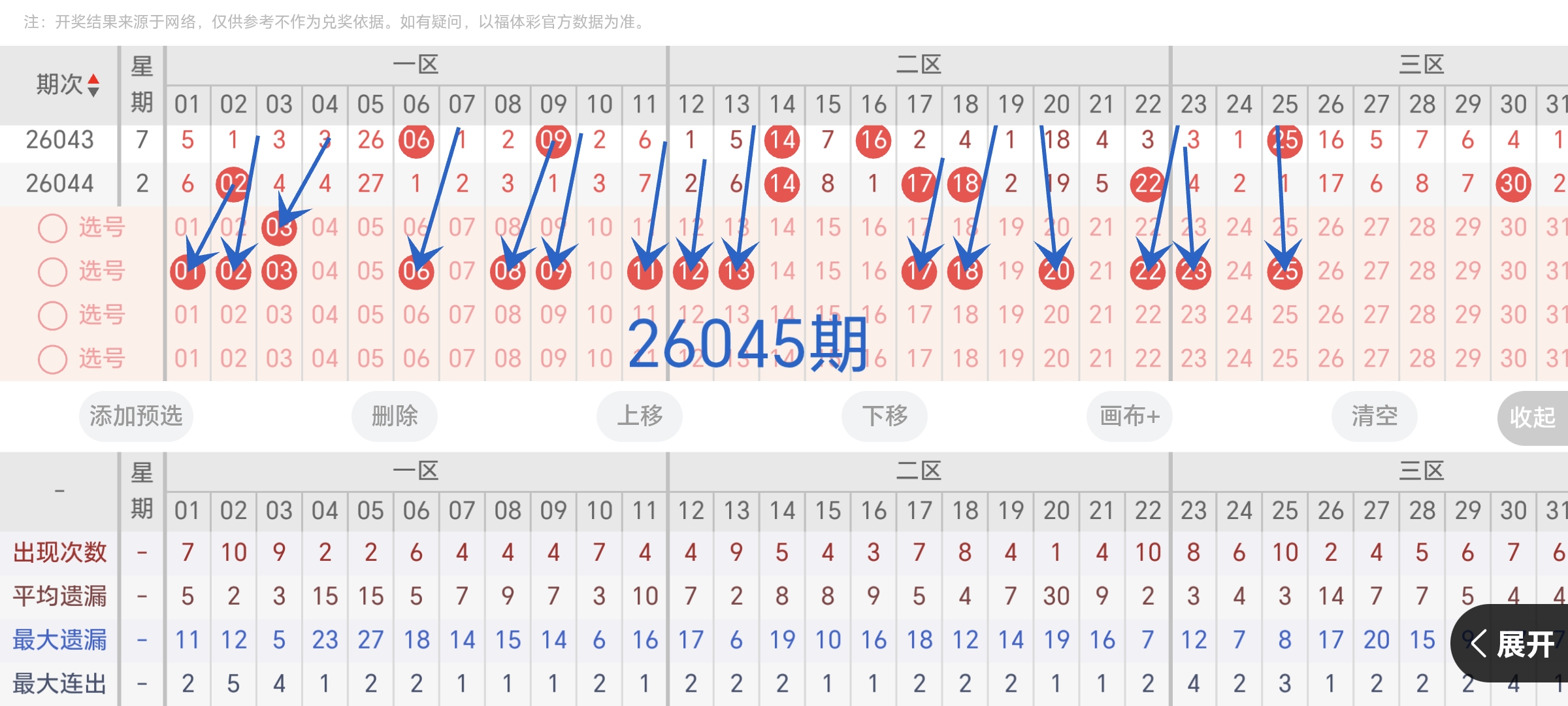
Task: Clear all selections with 清空
Action: coord(1373,416)
